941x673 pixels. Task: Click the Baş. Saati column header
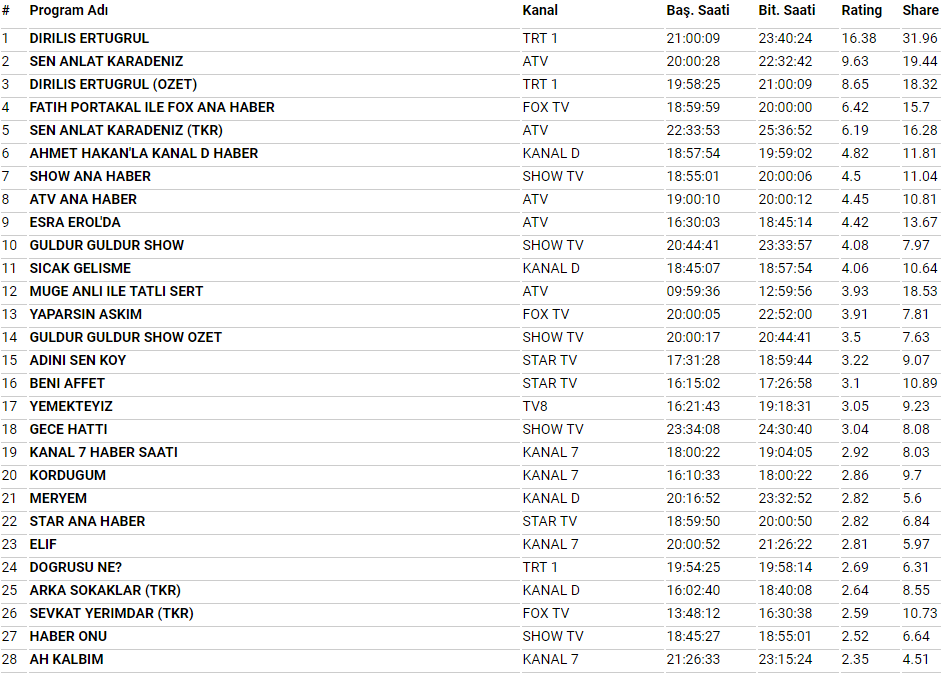[697, 10]
